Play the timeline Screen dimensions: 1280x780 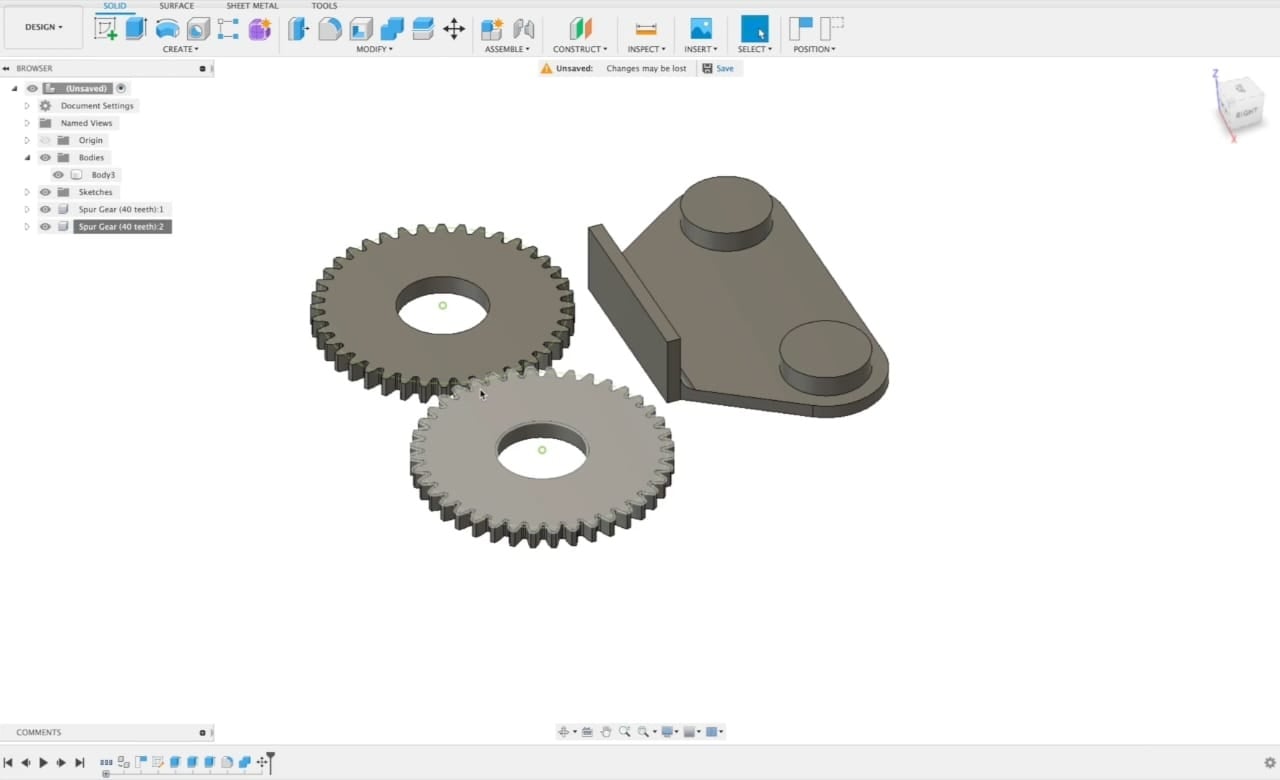pyautogui.click(x=43, y=763)
